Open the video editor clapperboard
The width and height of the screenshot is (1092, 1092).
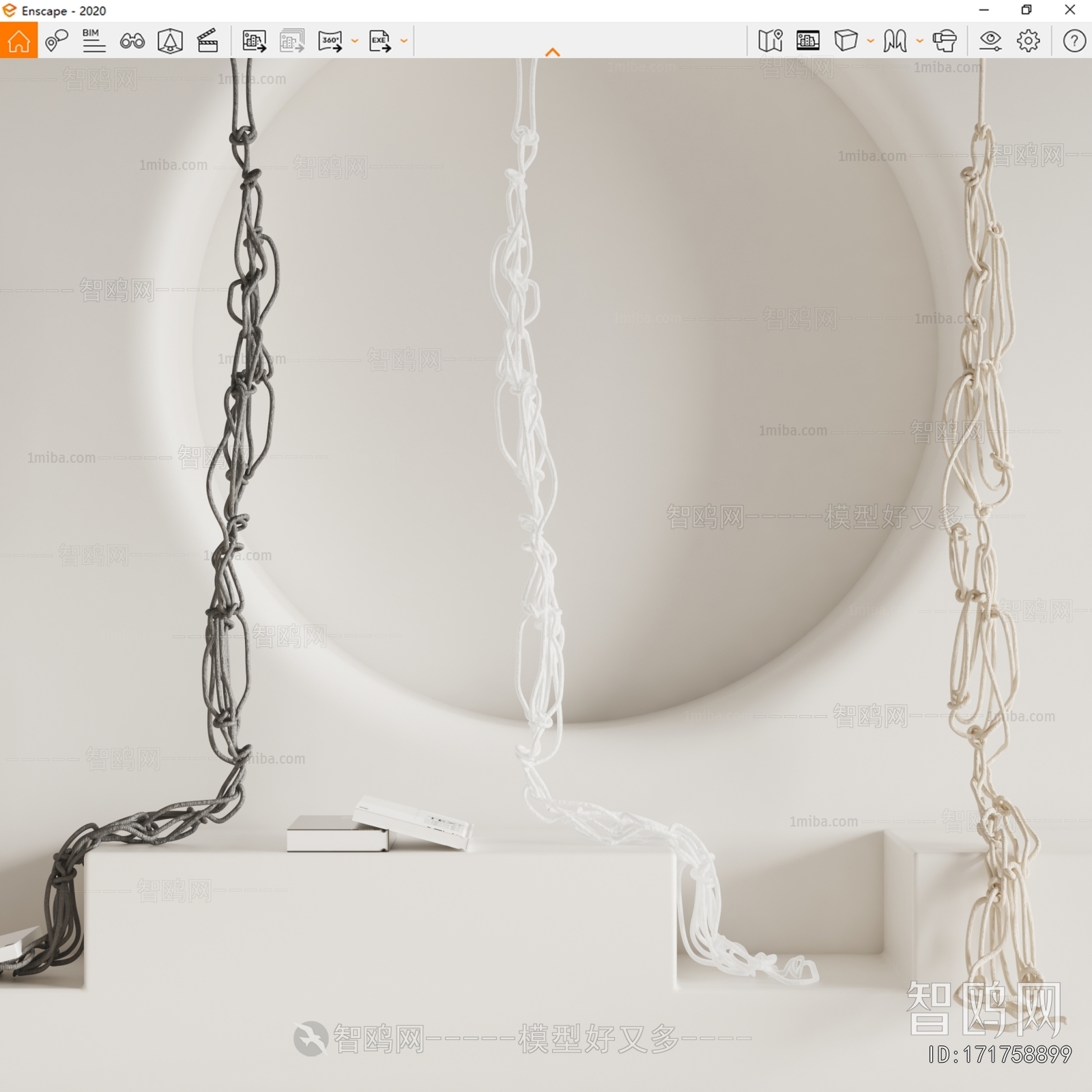[207, 41]
